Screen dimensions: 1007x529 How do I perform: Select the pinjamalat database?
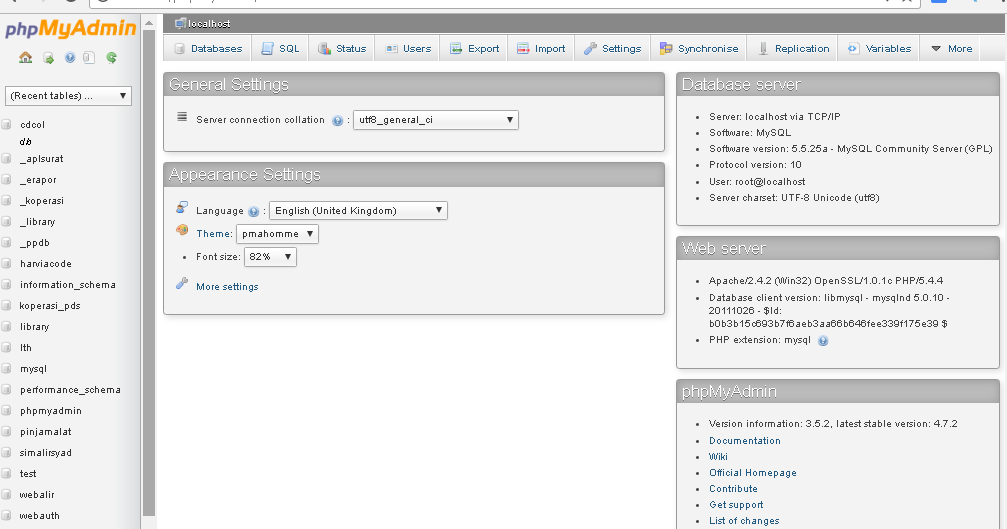[x=46, y=432]
